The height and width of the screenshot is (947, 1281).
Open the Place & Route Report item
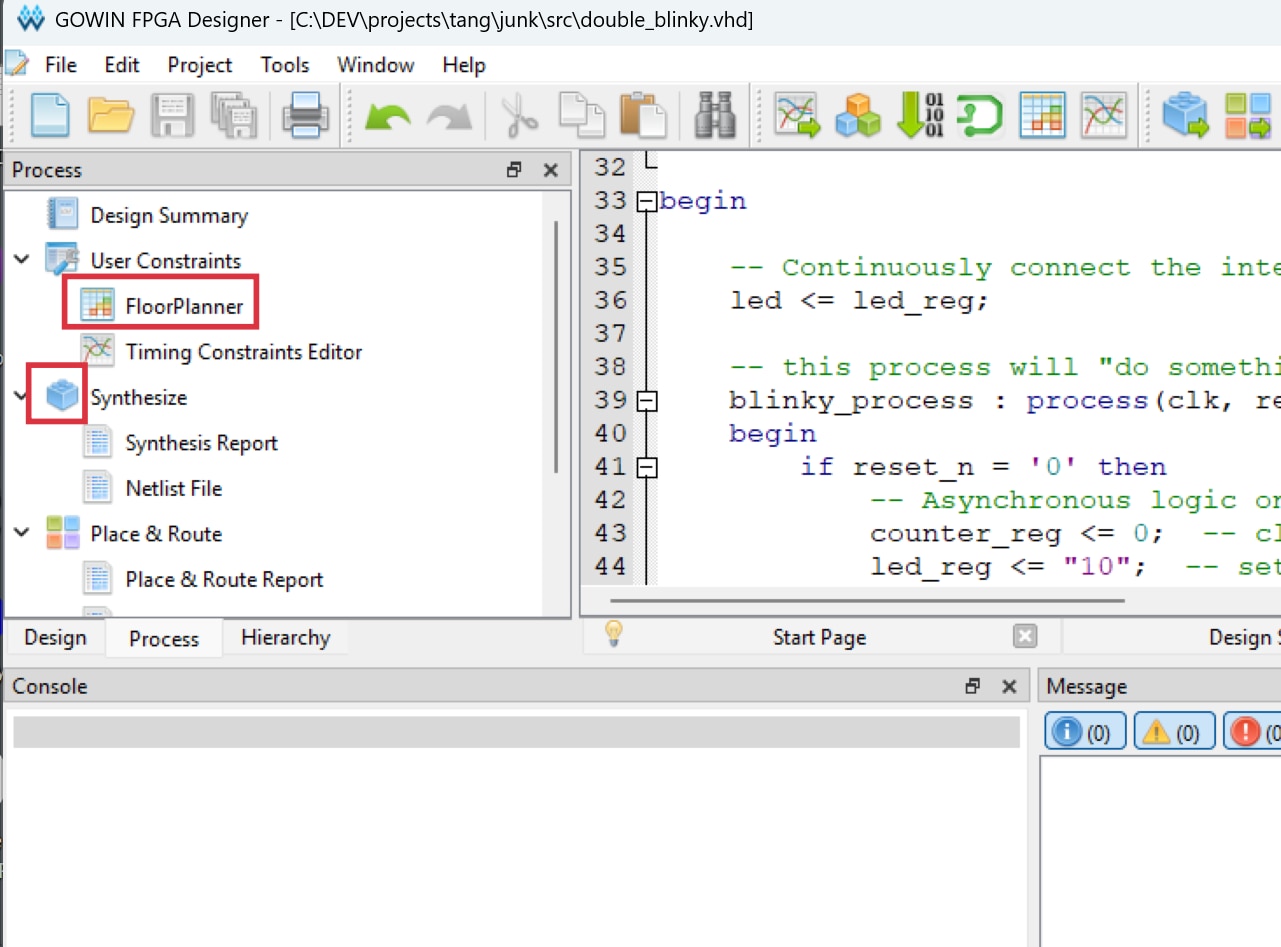coord(225,579)
